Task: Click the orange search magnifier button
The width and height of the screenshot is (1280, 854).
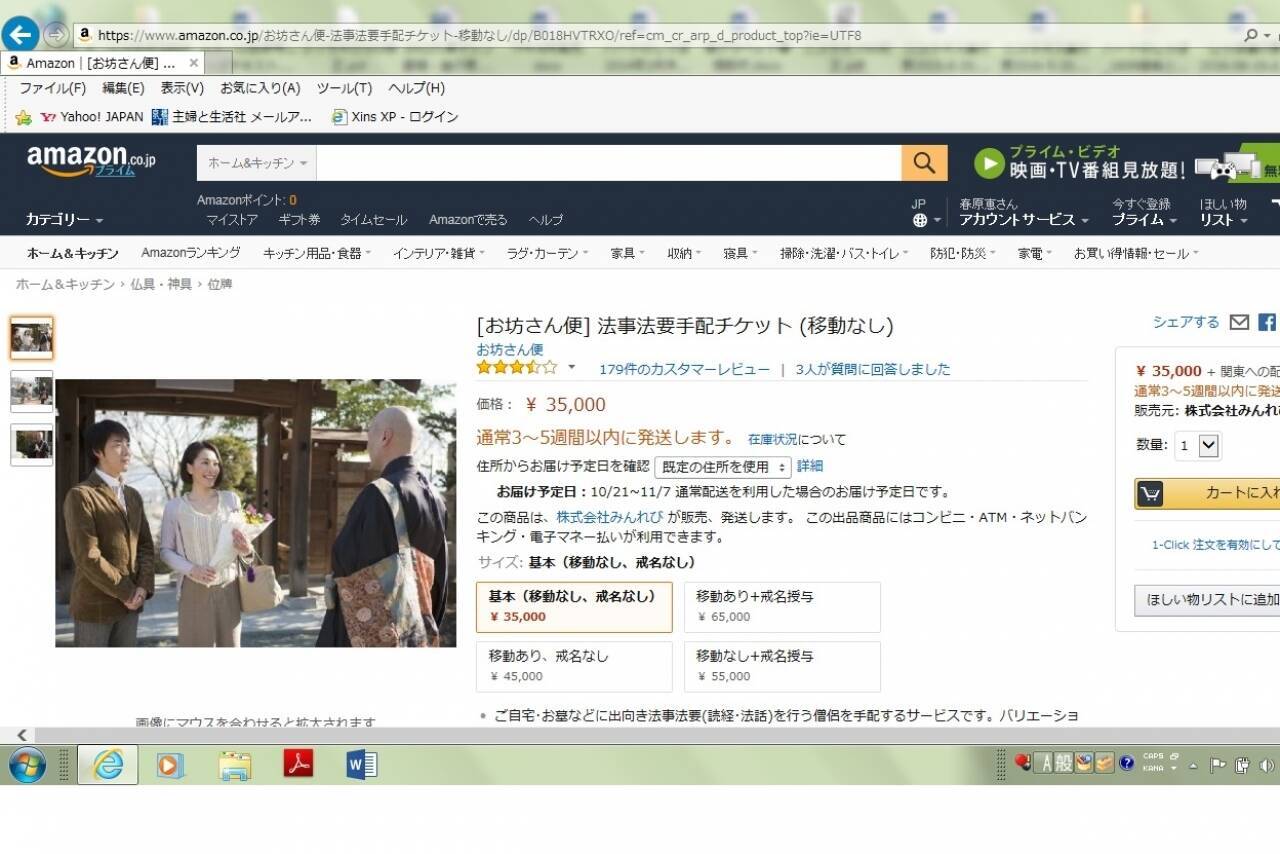Action: click(x=924, y=163)
